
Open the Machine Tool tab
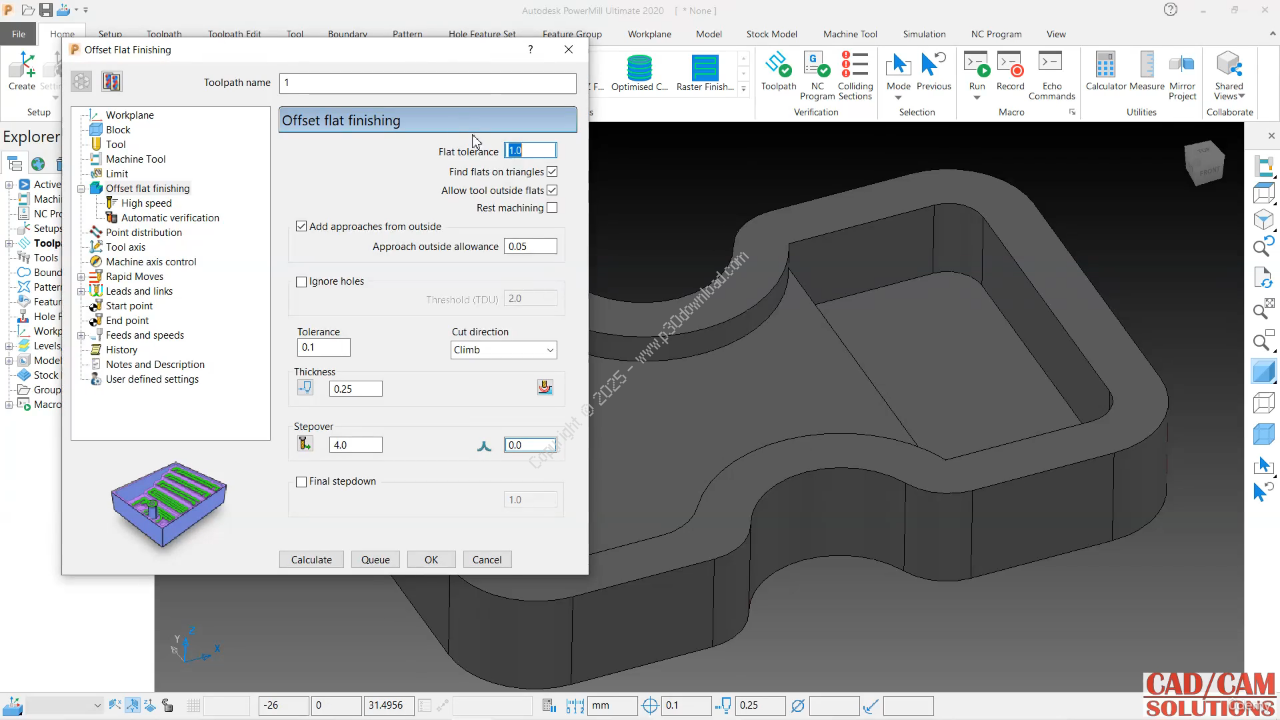click(x=849, y=34)
